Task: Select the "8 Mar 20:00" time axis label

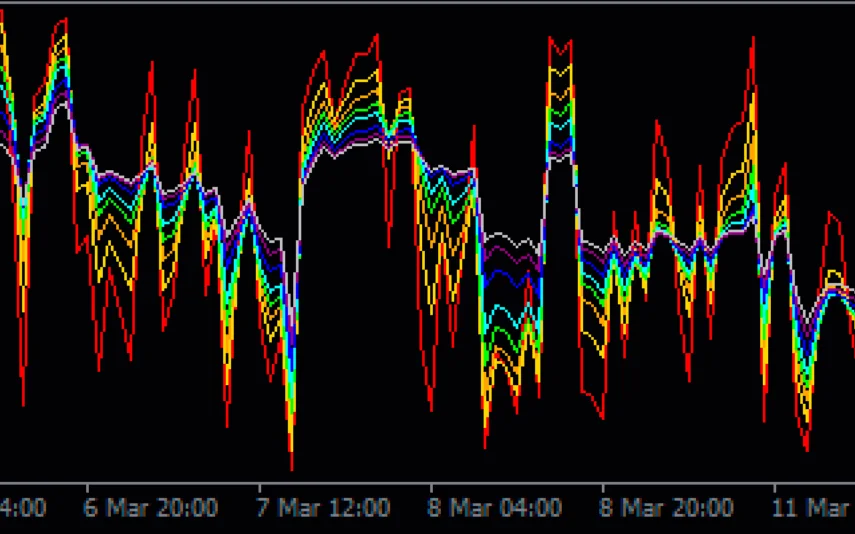Action: tap(667, 508)
